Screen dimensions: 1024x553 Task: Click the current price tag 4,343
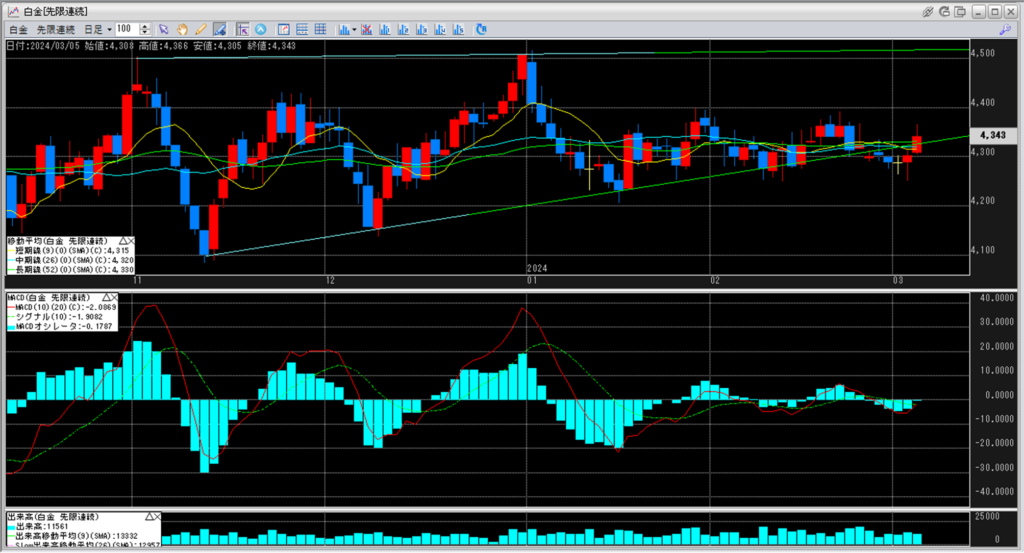pyautogui.click(x=993, y=135)
